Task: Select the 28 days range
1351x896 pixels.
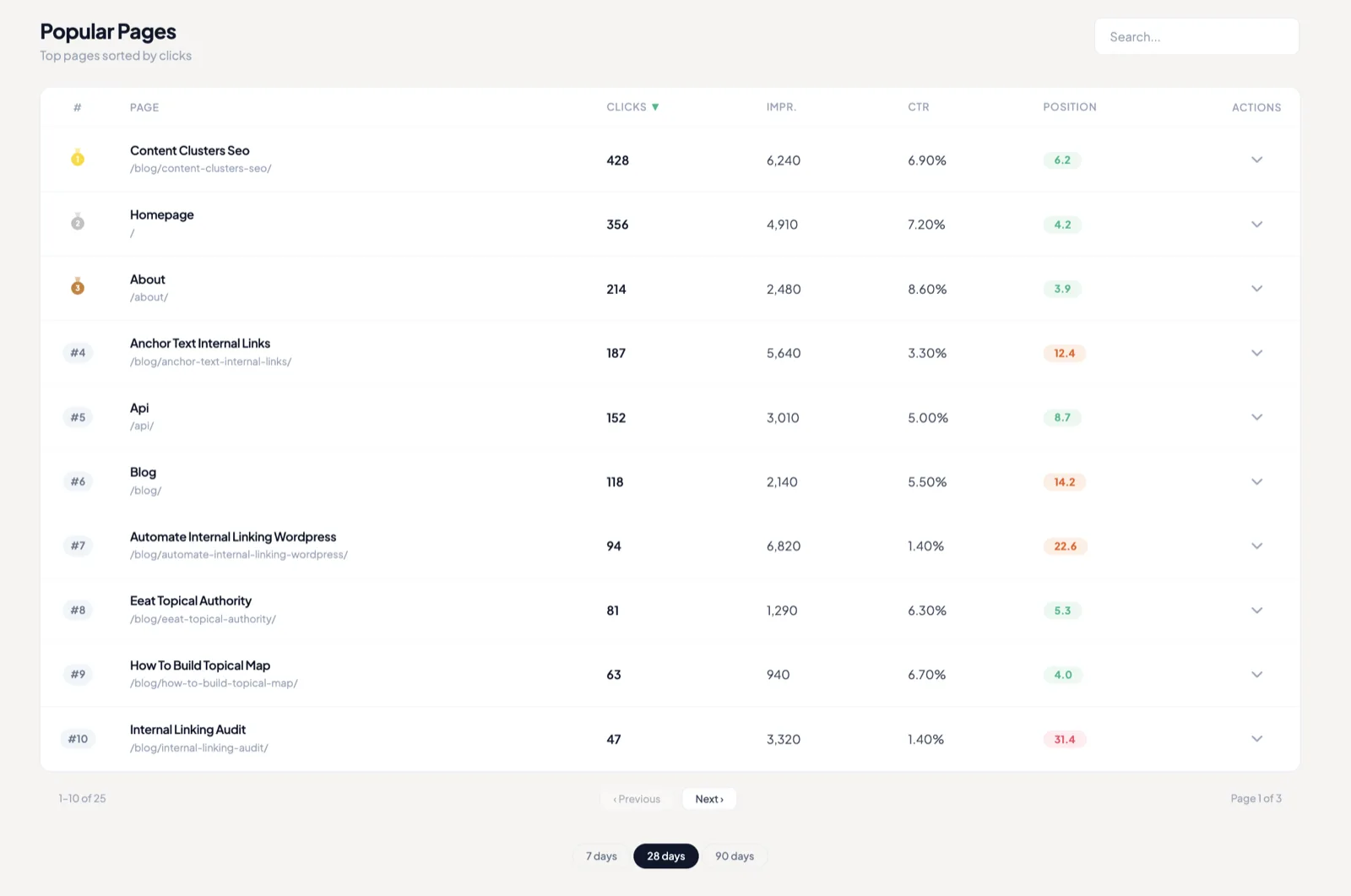Action: 666,855
